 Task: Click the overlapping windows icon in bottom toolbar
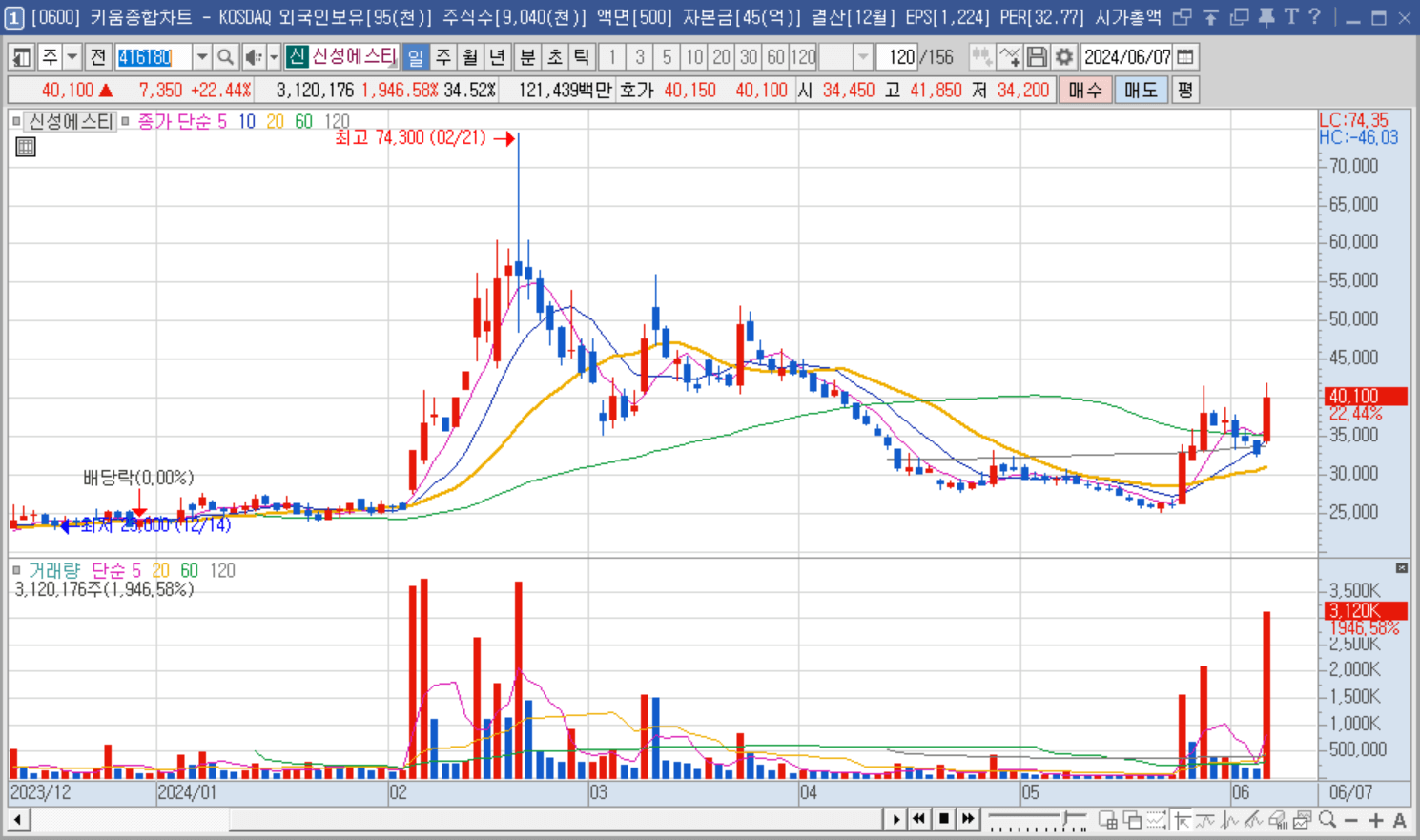coord(1132,820)
